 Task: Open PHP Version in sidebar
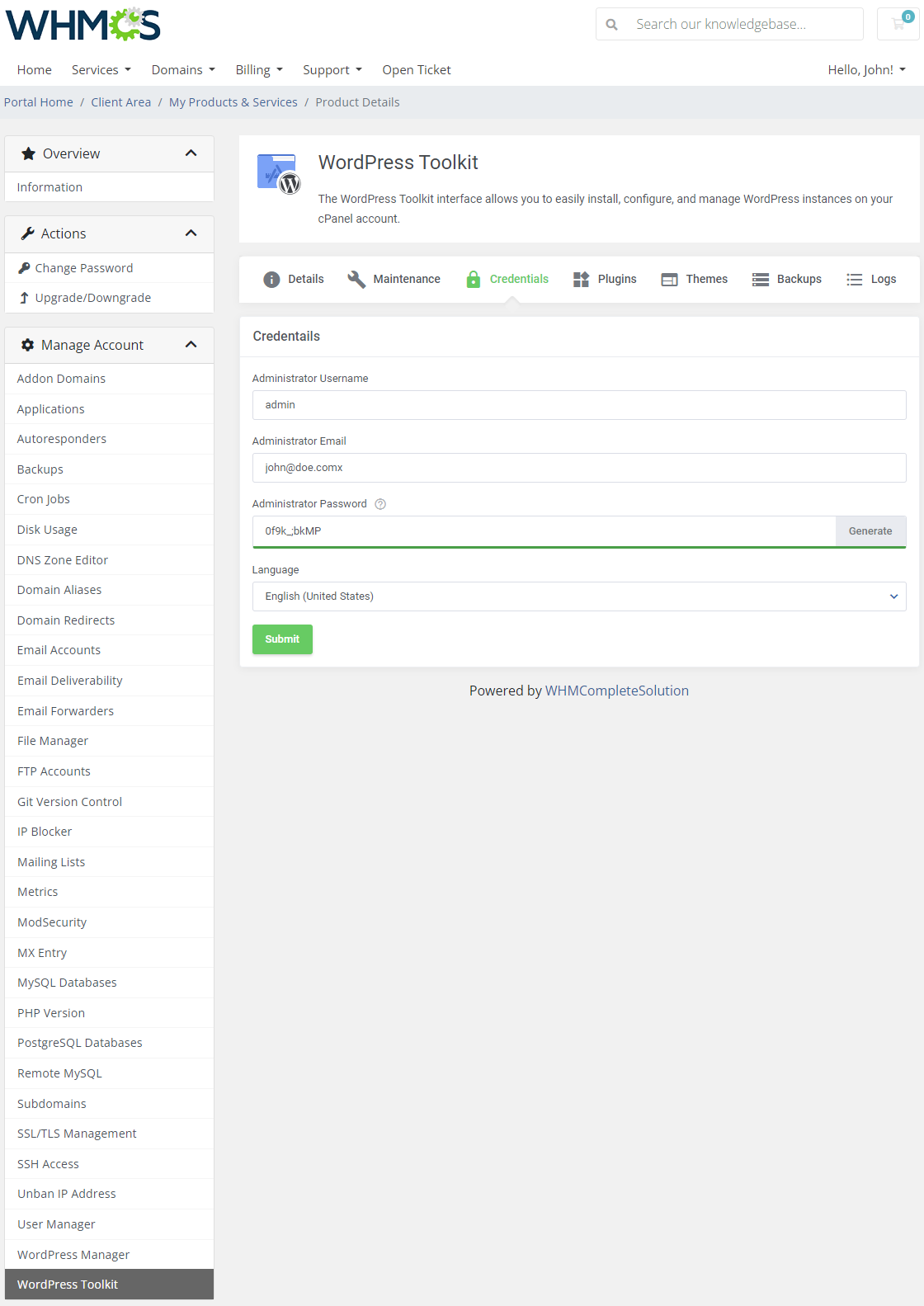pos(109,1013)
